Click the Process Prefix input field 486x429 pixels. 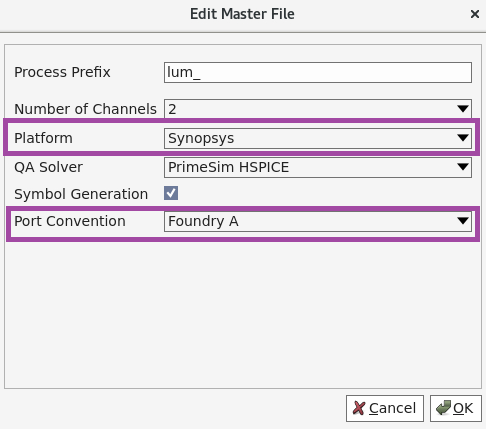(318, 72)
